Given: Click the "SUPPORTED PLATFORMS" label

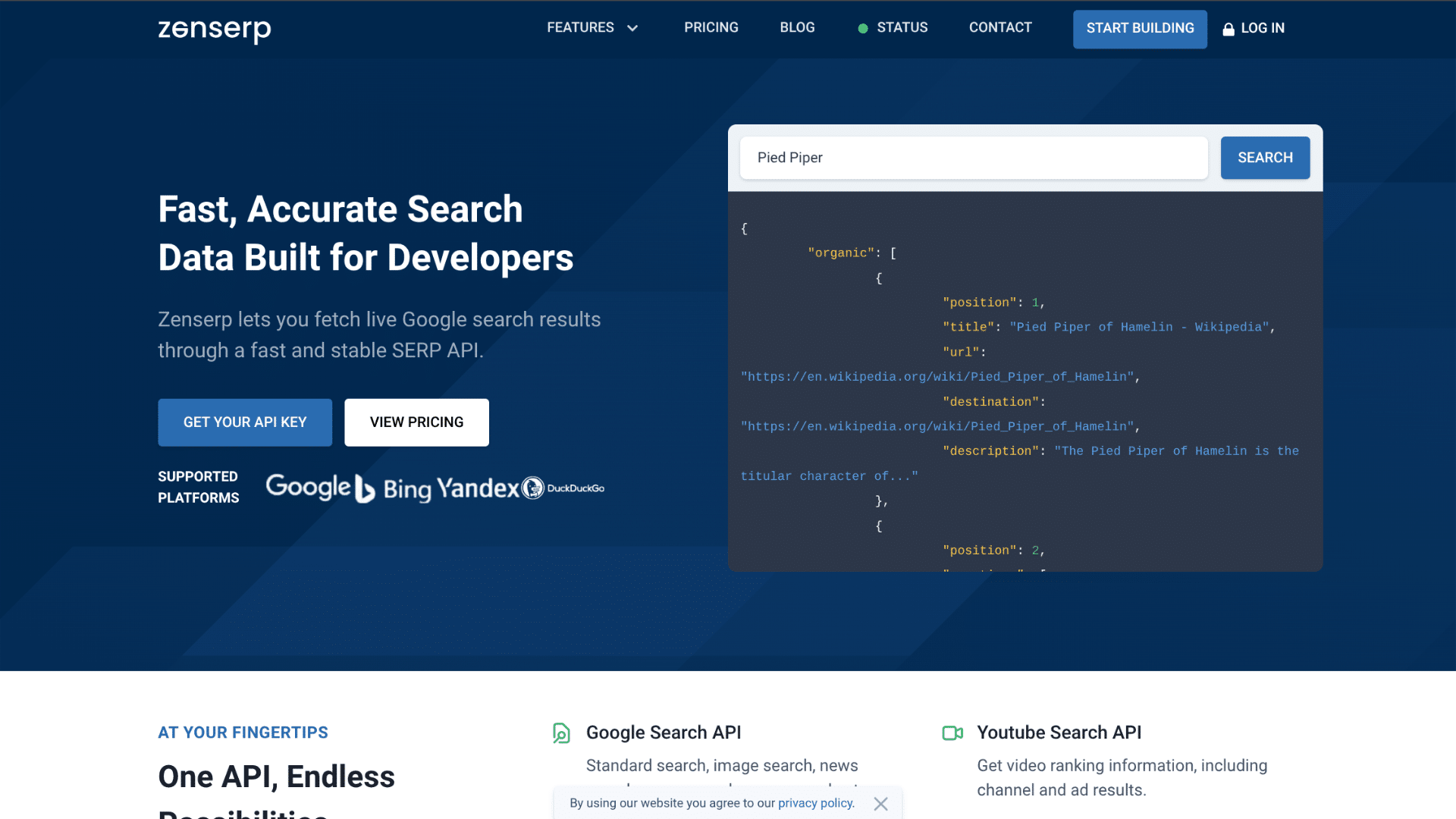Looking at the screenshot, I should tap(198, 487).
